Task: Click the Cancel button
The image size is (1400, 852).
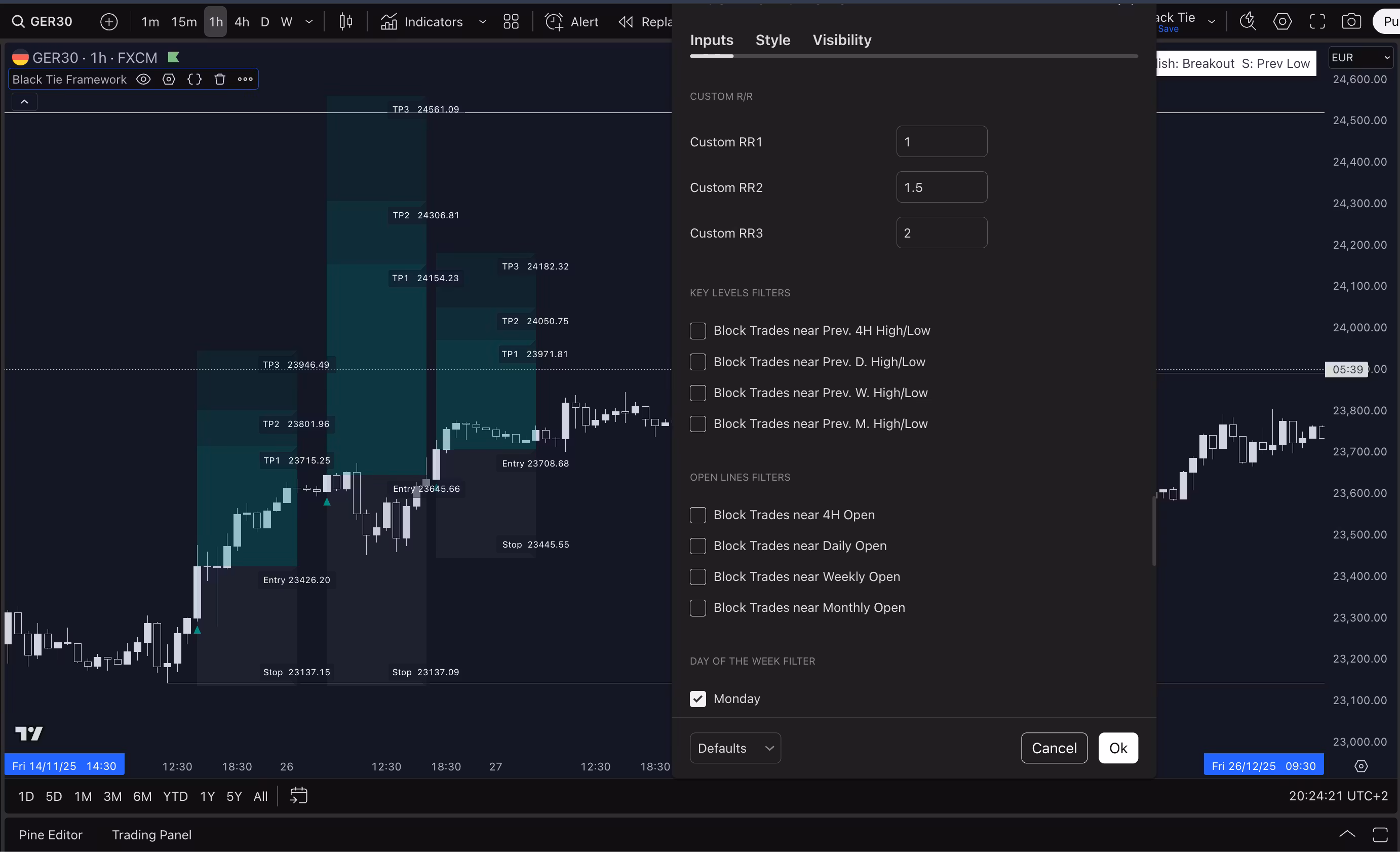Action: (x=1054, y=748)
